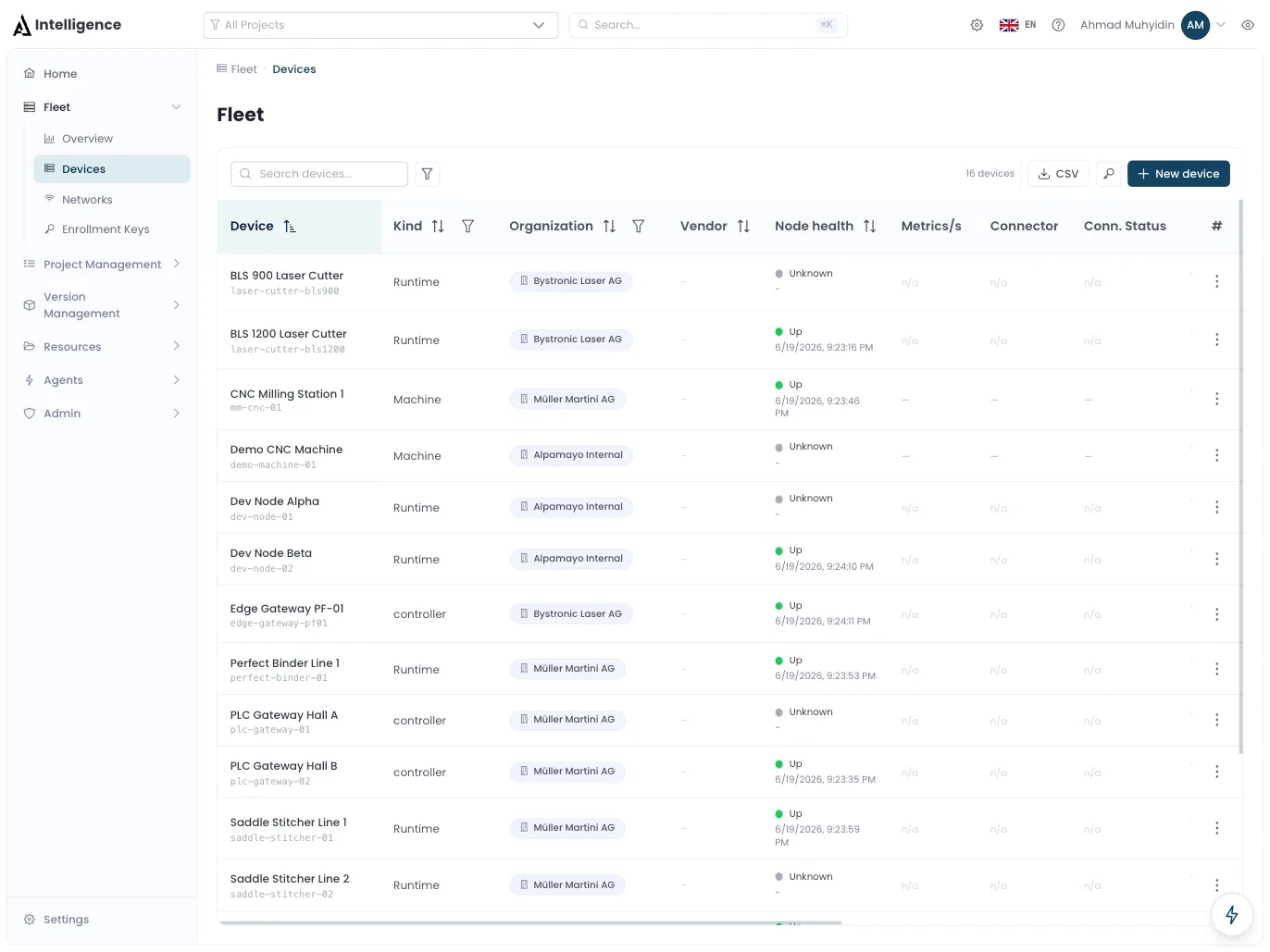
Task: Toggle the eye visibility icon in header
Action: click(1248, 25)
